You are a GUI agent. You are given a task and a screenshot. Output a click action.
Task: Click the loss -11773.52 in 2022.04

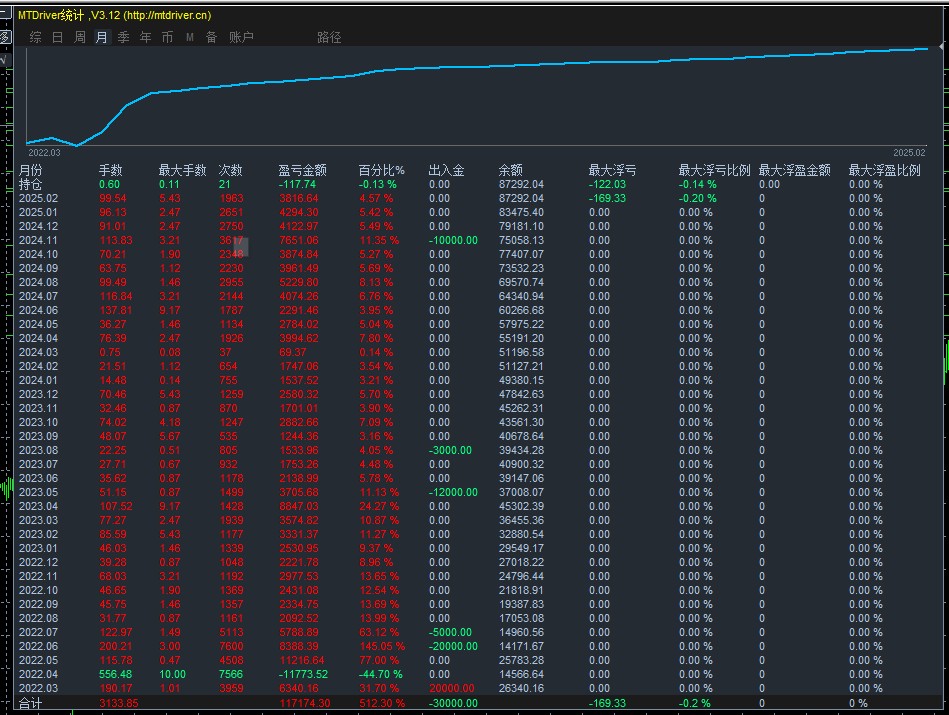(303, 674)
